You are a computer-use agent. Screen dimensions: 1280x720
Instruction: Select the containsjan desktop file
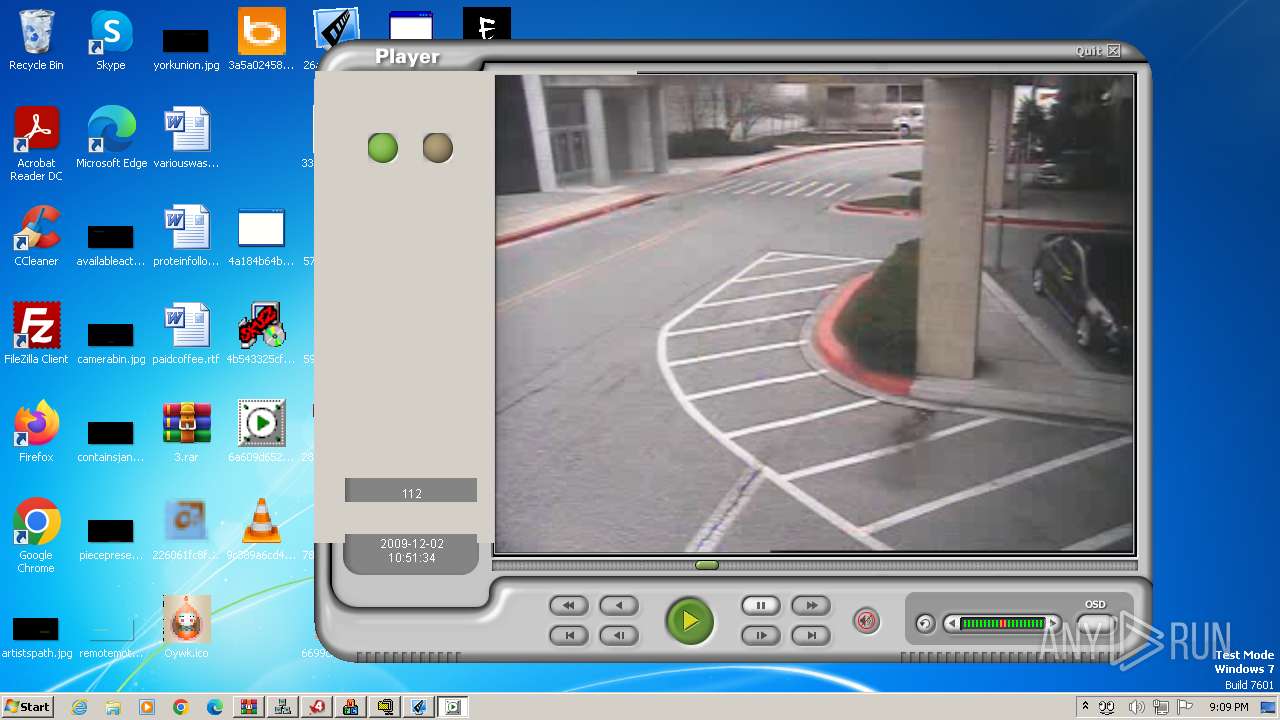(x=111, y=440)
